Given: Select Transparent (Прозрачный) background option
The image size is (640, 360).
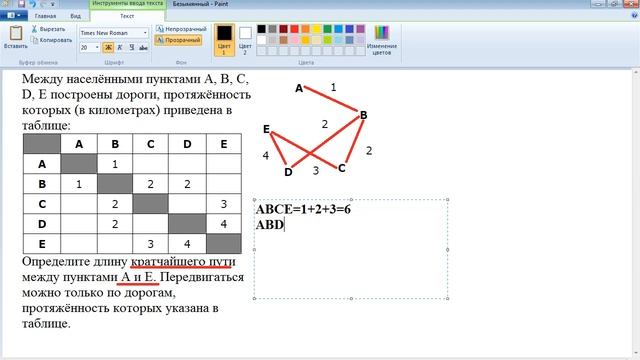Looking at the screenshot, I should tap(178, 40).
